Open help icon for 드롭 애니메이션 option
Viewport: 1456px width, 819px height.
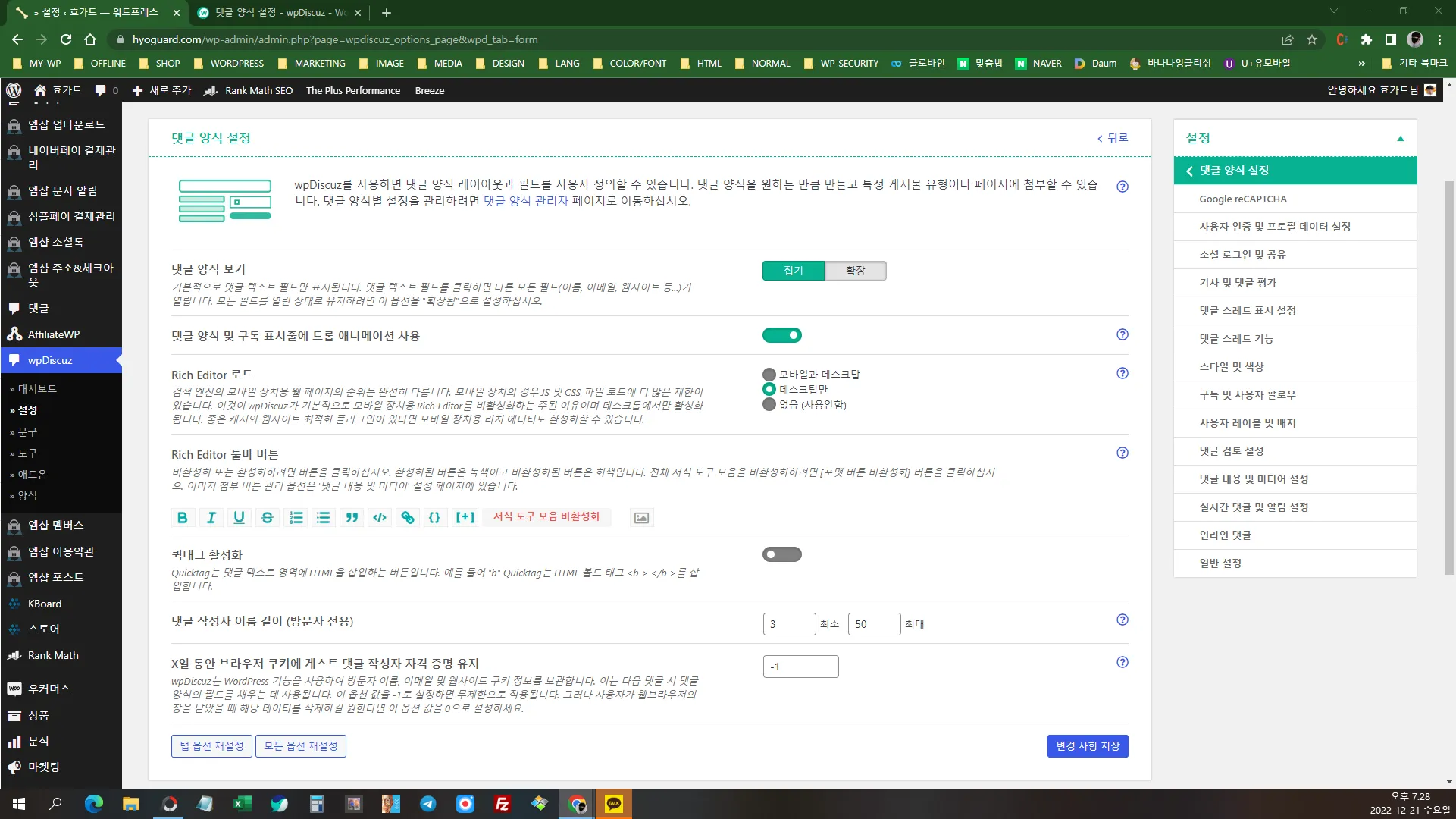click(1123, 334)
